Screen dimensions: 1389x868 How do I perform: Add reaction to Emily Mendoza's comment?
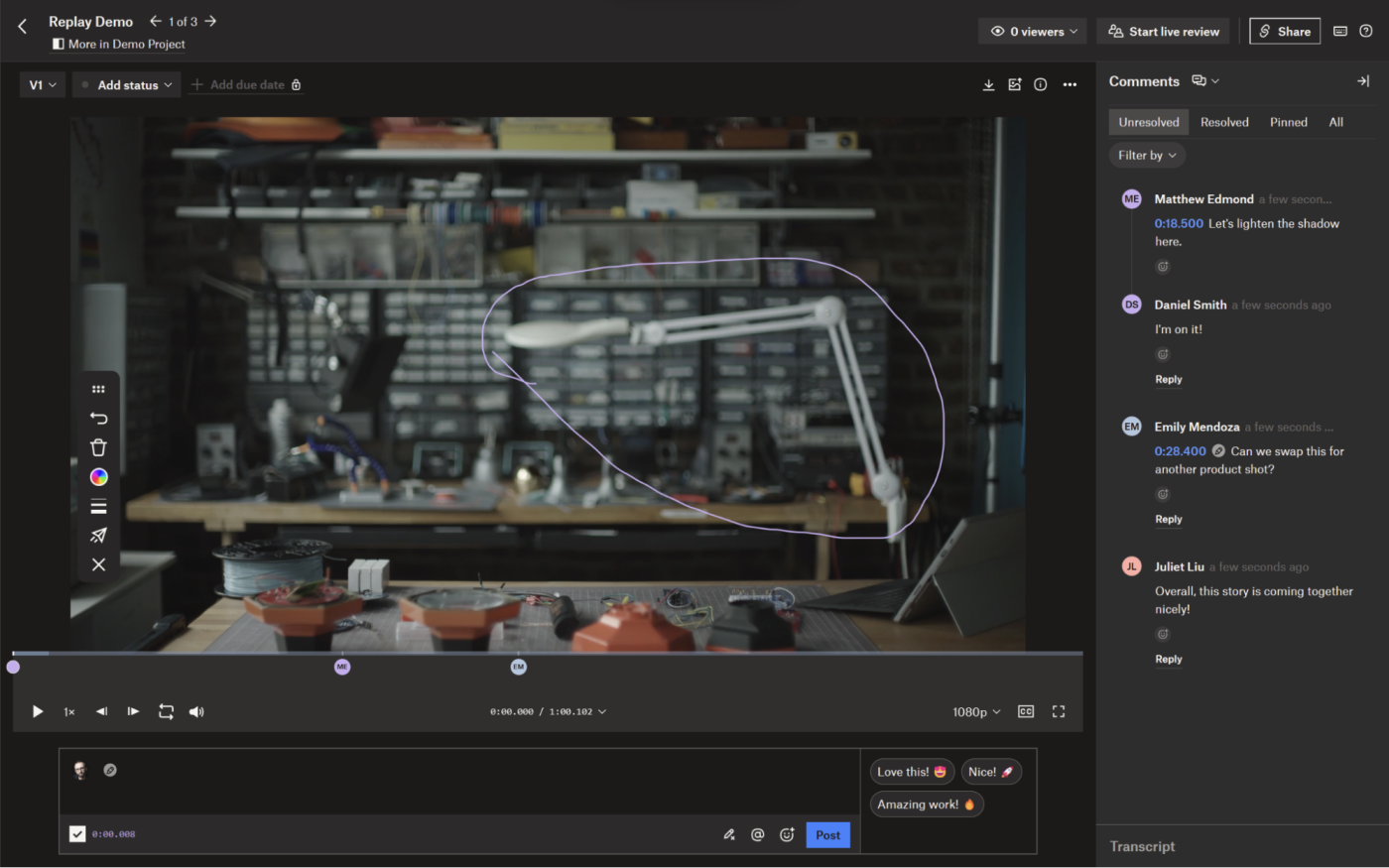(1163, 494)
